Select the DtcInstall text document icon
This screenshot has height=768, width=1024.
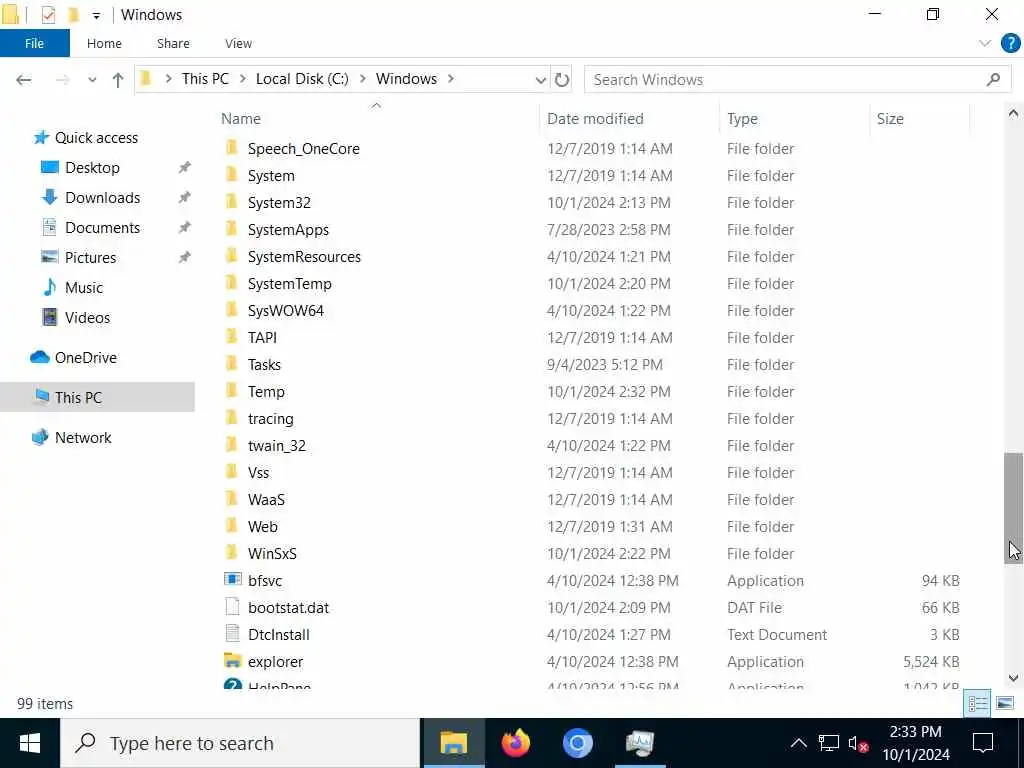[x=232, y=634]
